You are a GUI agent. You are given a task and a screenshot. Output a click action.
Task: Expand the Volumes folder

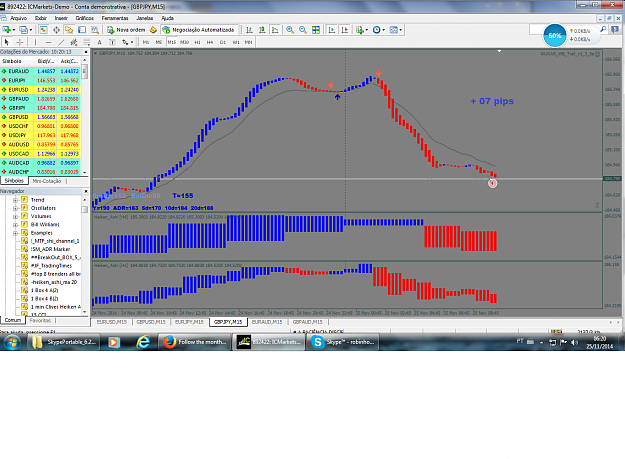(15, 216)
